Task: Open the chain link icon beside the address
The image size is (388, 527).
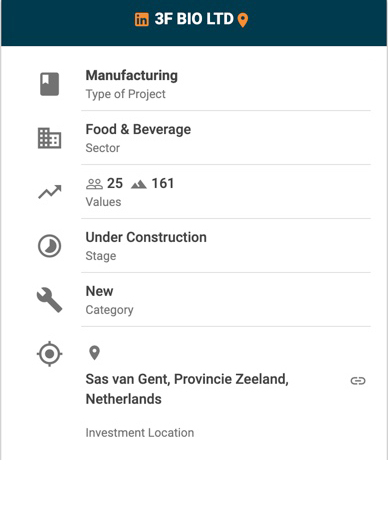Action: 358,381
